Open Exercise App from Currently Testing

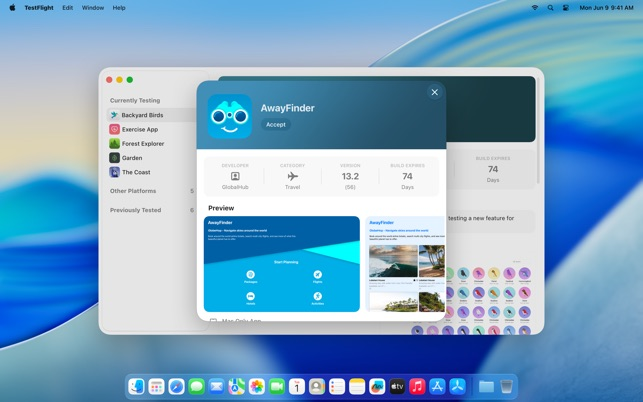point(139,129)
